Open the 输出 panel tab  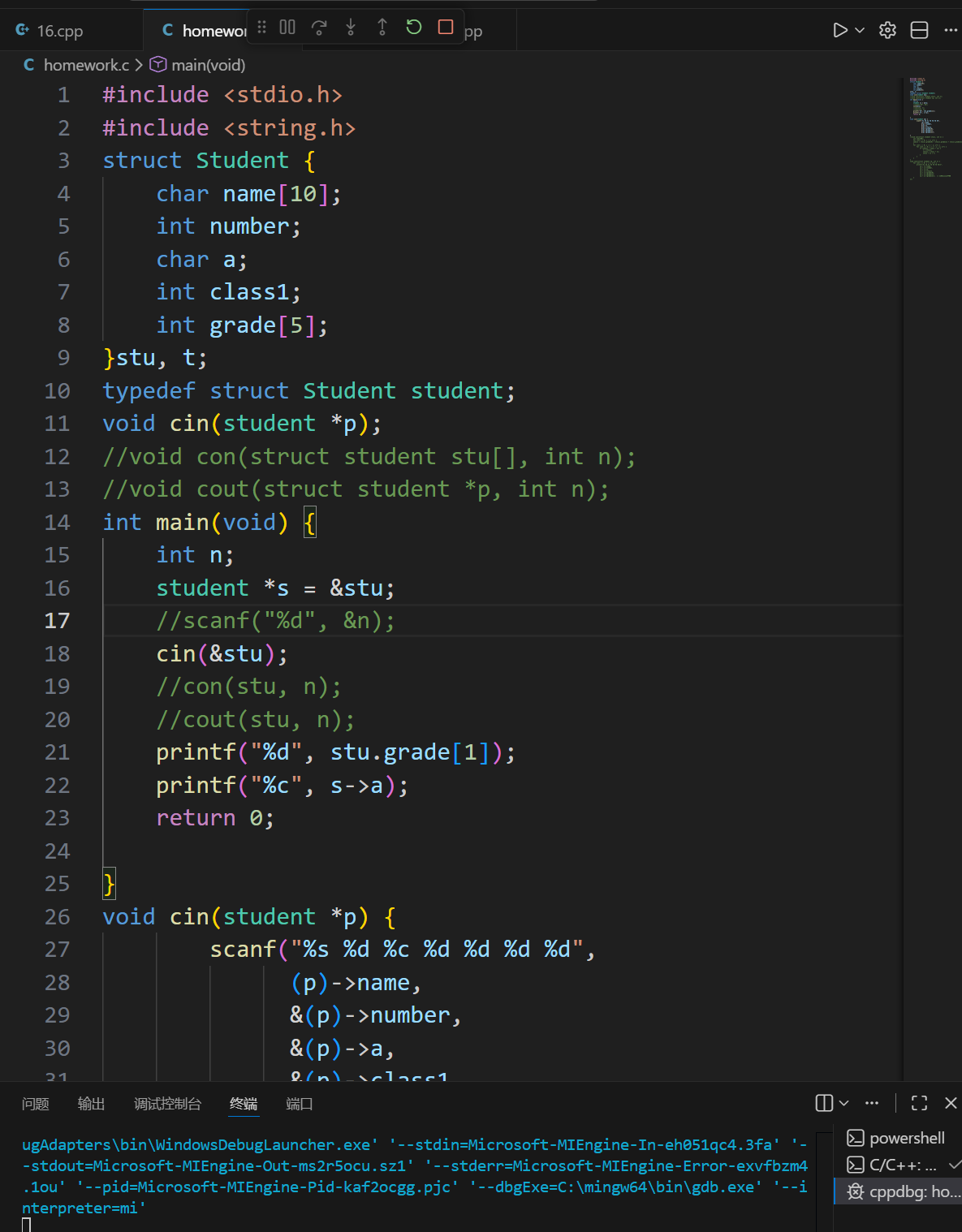point(91,1104)
